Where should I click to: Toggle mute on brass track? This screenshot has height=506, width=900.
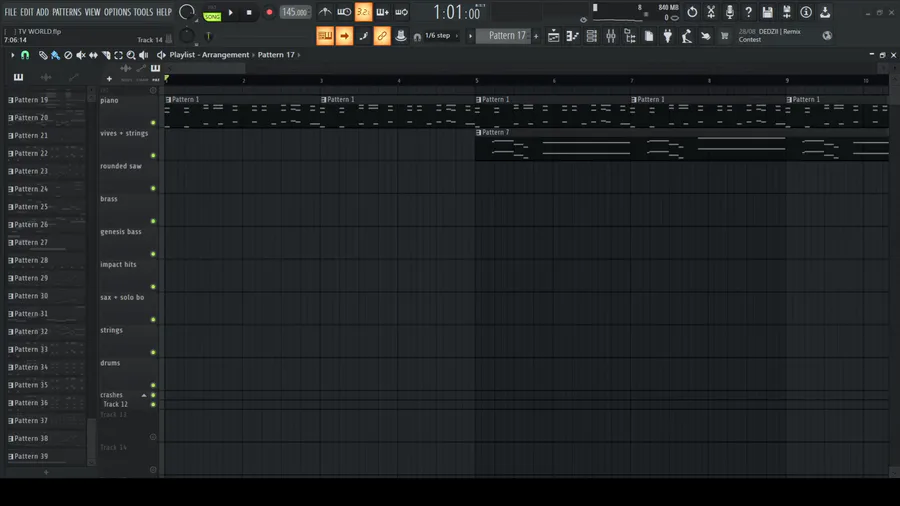153,221
